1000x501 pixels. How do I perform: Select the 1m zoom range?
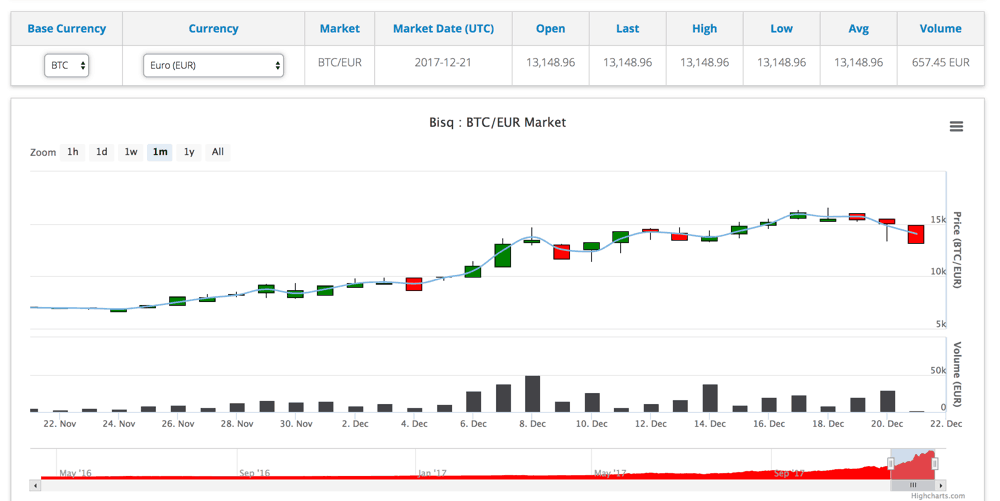[x=160, y=152]
